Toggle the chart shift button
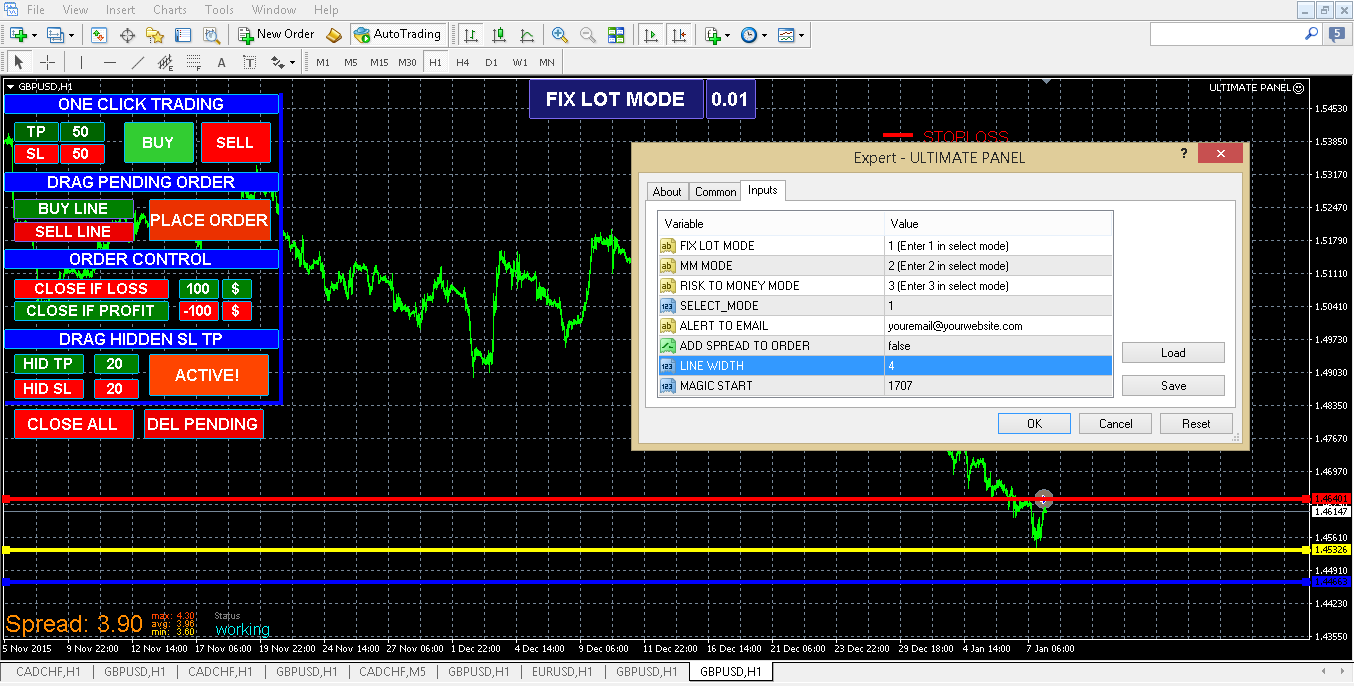The width and height of the screenshot is (1354, 686). coord(680,35)
